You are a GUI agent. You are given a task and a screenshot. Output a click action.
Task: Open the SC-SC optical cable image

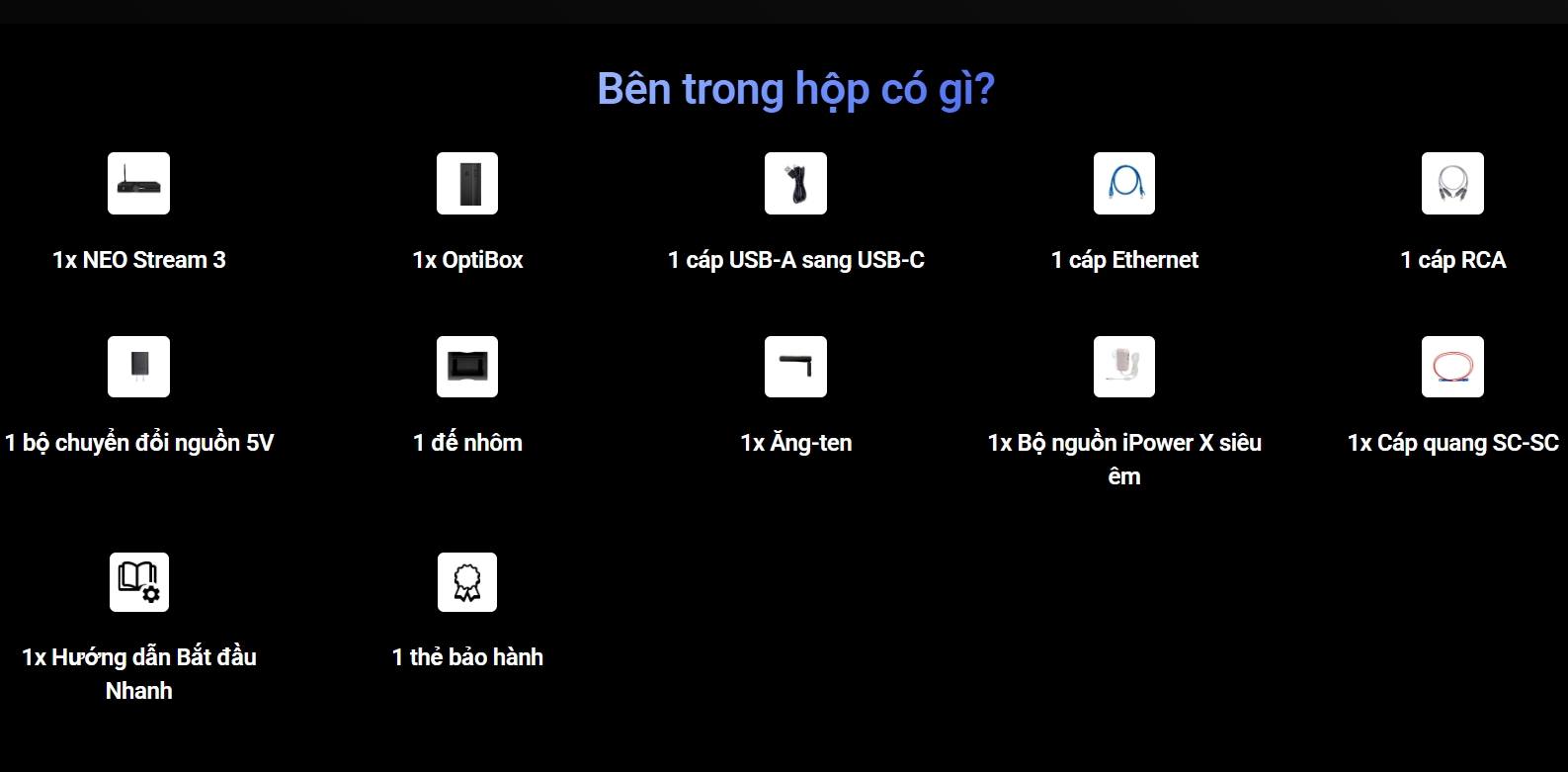(x=1452, y=367)
